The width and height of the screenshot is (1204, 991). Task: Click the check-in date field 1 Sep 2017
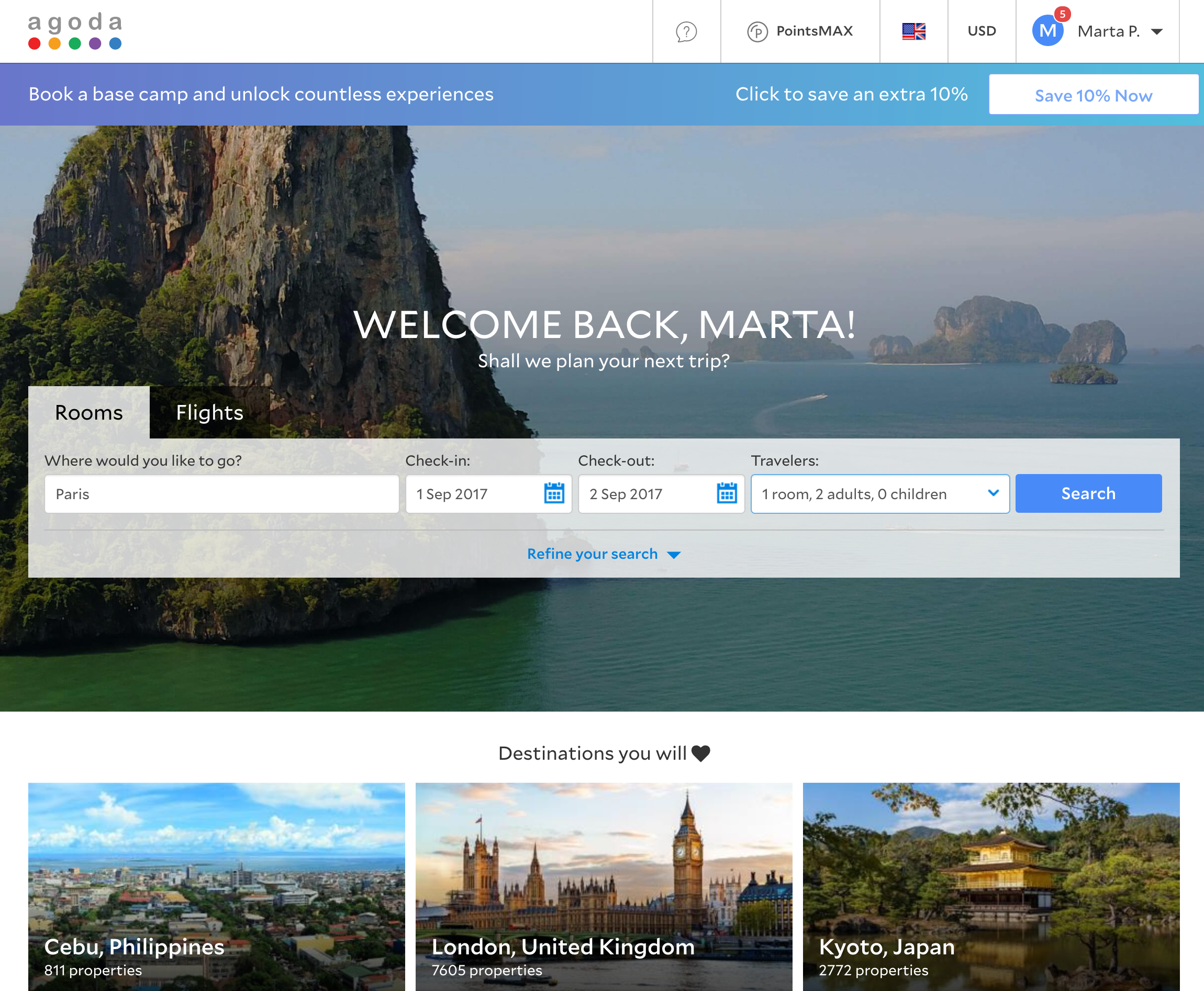[488, 494]
